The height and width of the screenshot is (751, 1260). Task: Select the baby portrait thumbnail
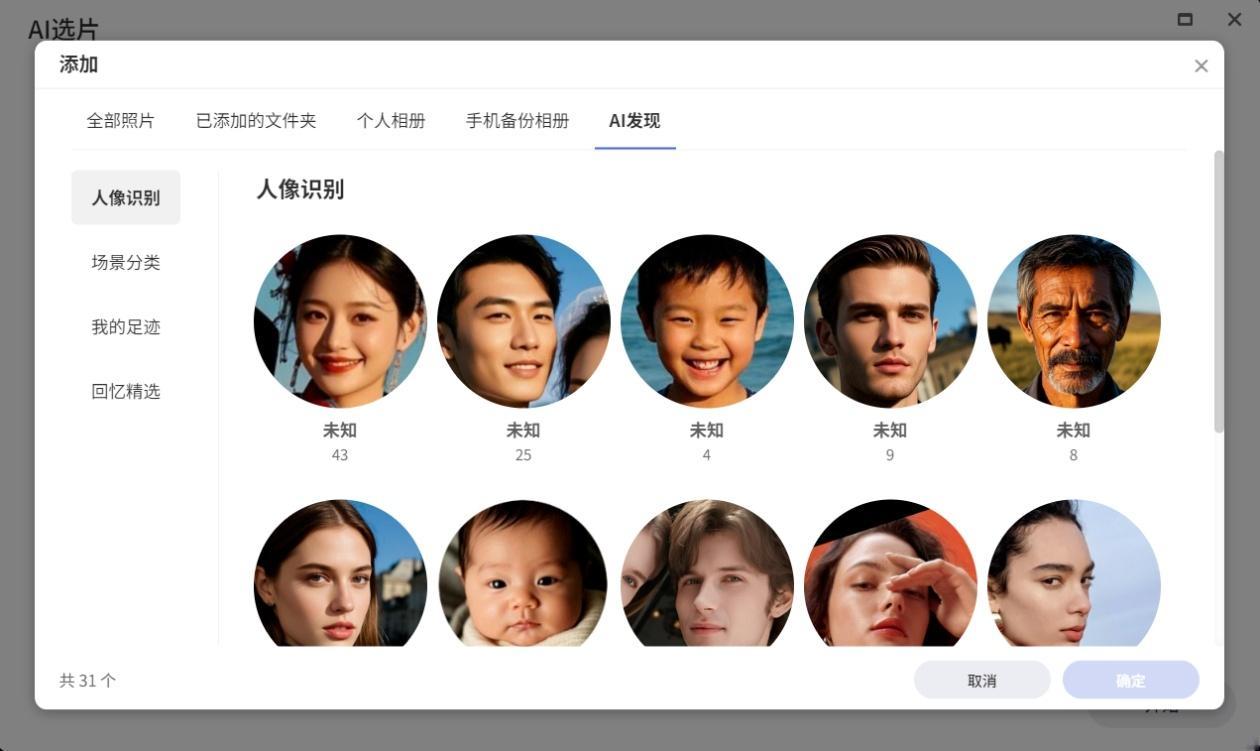[x=524, y=573]
